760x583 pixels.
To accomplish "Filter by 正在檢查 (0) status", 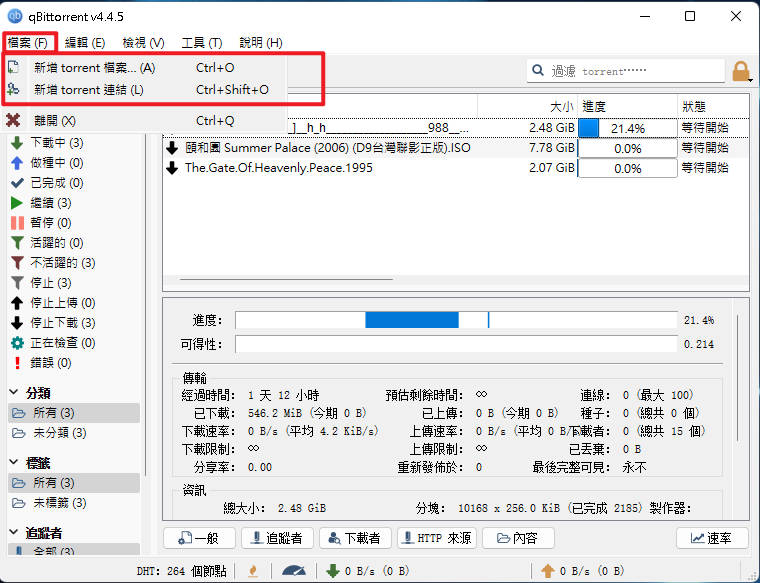I will [63, 343].
